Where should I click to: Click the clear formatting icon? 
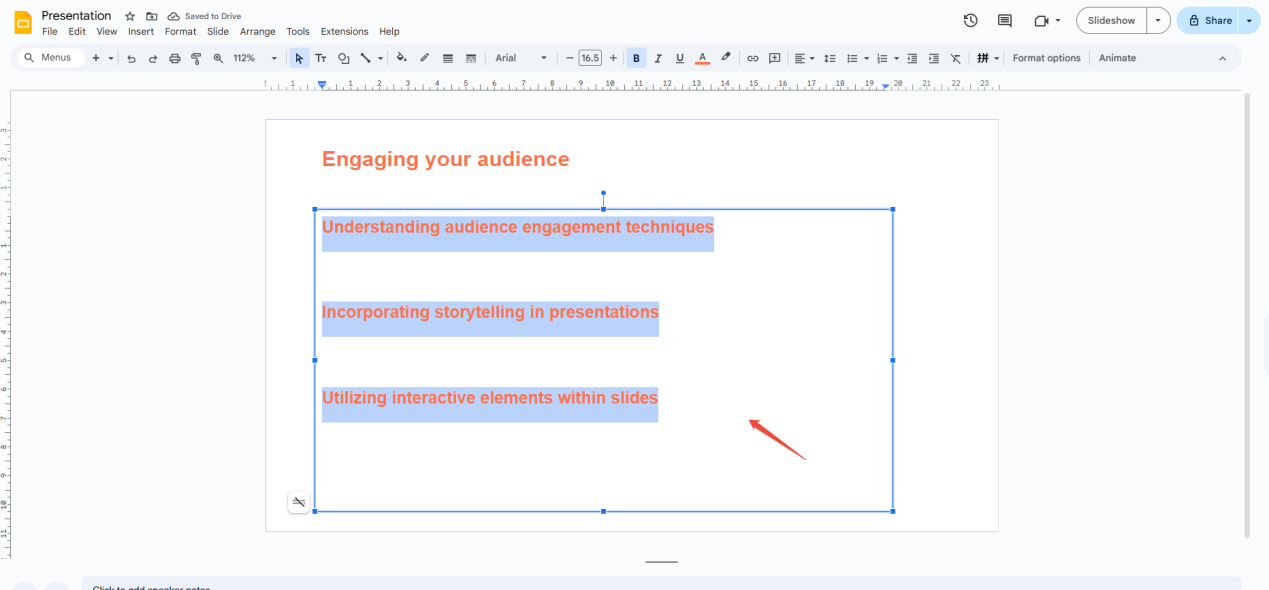(956, 58)
